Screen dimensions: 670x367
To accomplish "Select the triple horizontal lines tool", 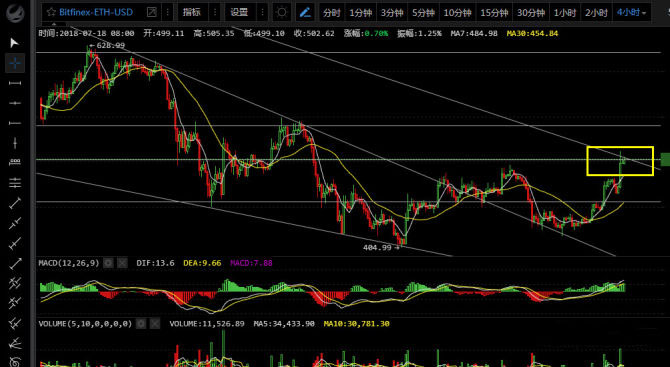I will [15, 182].
